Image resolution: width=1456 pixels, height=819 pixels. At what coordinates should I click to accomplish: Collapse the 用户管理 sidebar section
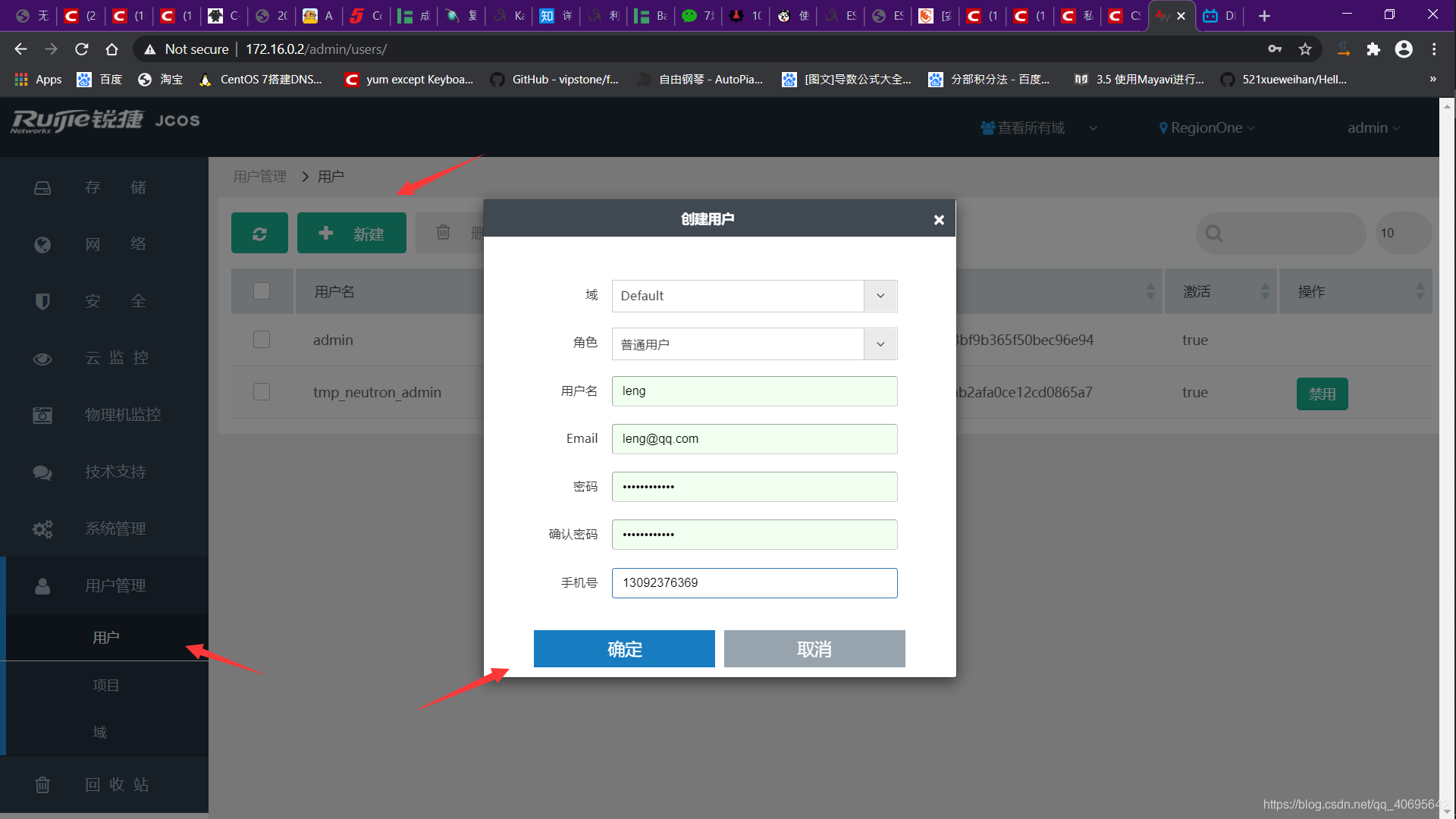pos(104,585)
